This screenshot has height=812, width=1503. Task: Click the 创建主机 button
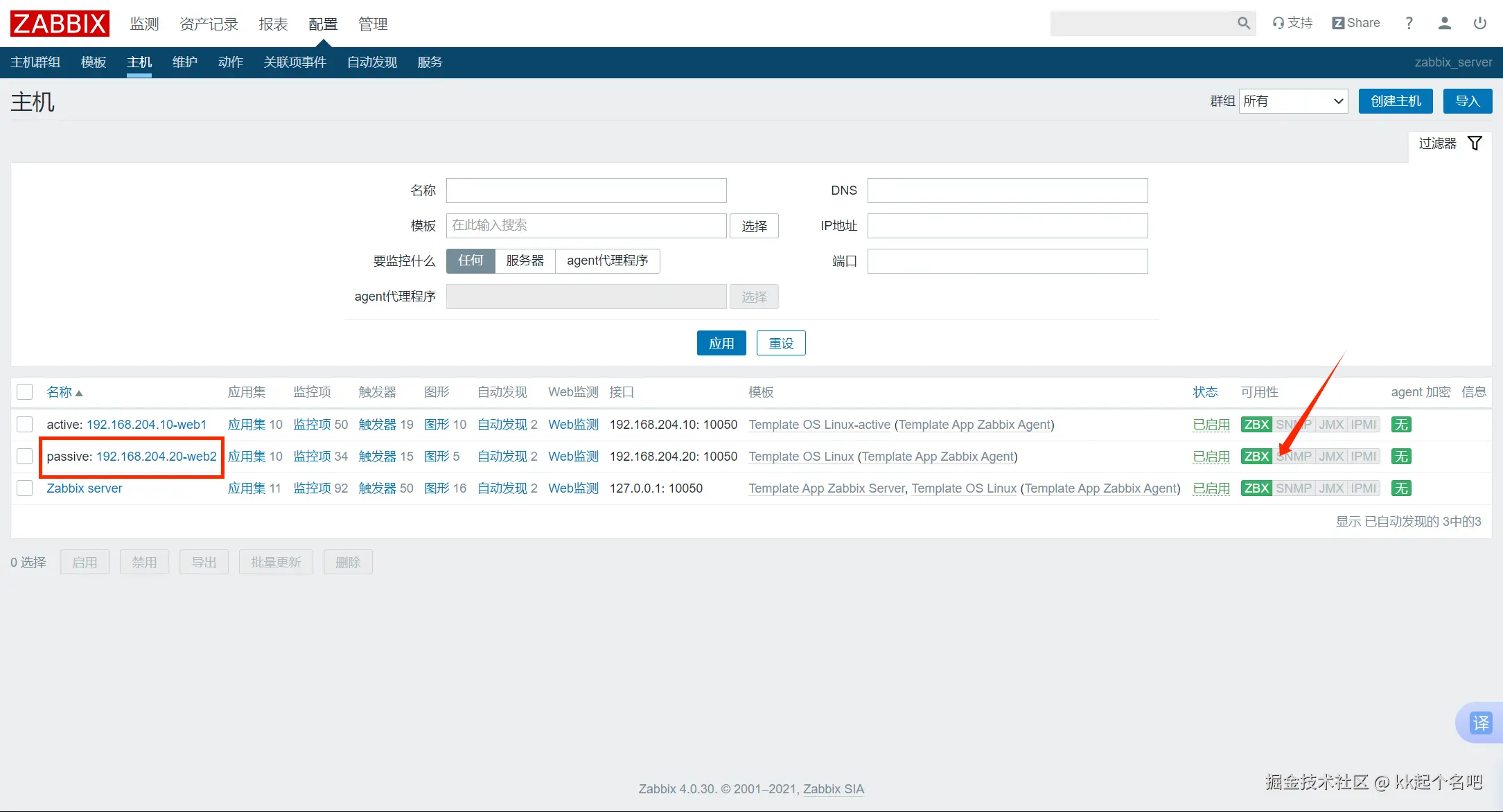click(x=1395, y=101)
